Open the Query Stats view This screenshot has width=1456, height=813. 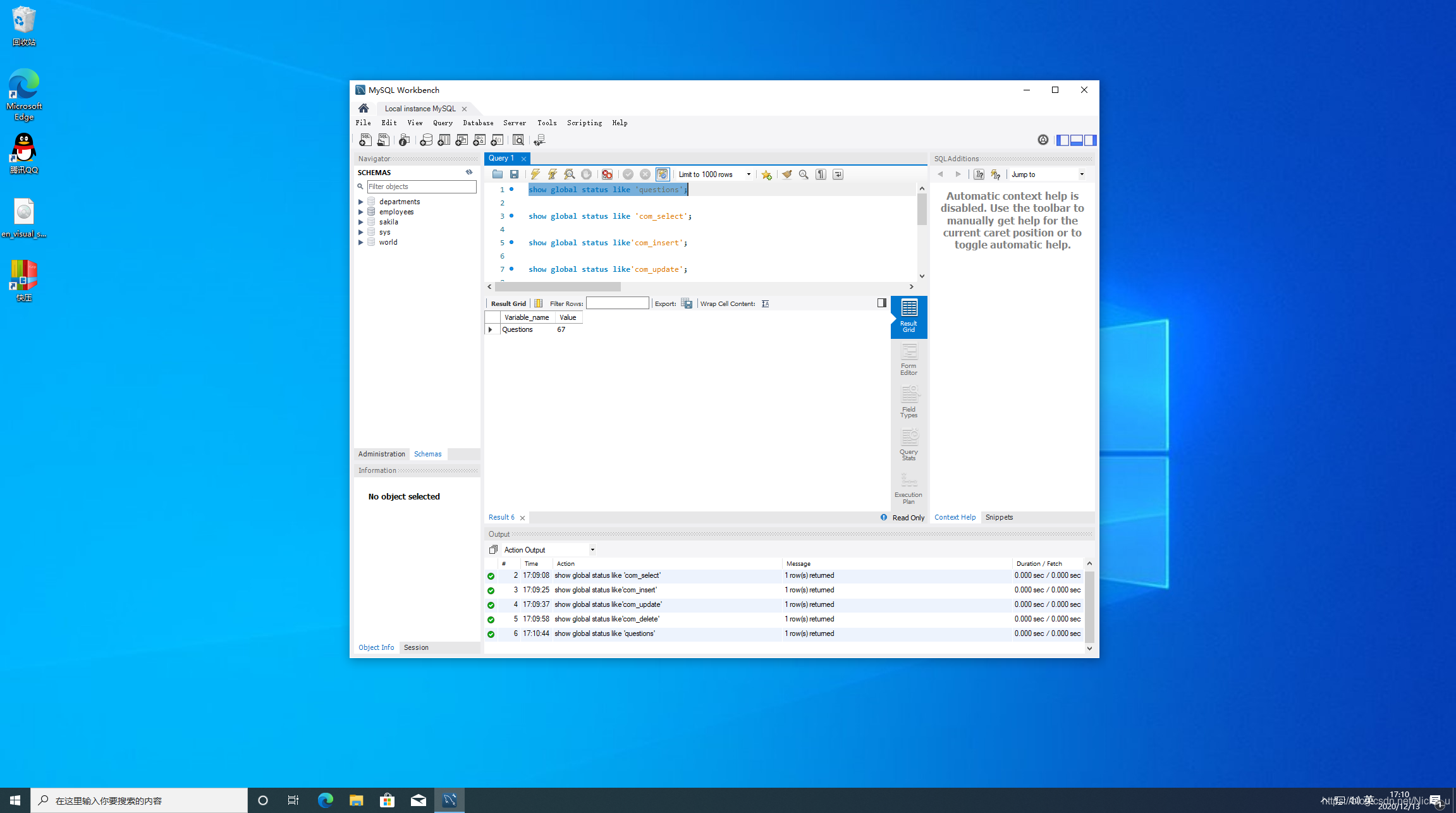click(x=908, y=445)
